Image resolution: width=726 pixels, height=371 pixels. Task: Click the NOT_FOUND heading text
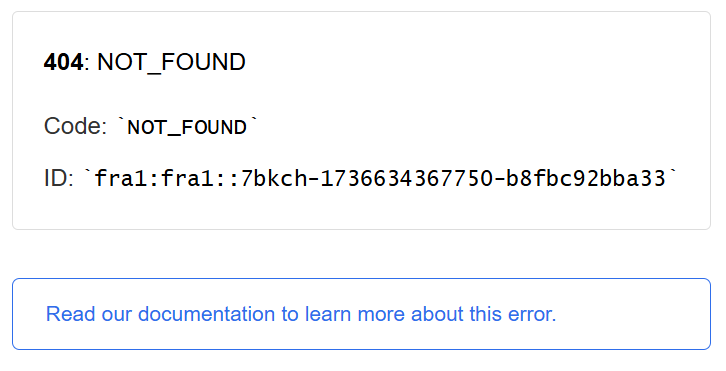pyautogui.click(x=171, y=63)
